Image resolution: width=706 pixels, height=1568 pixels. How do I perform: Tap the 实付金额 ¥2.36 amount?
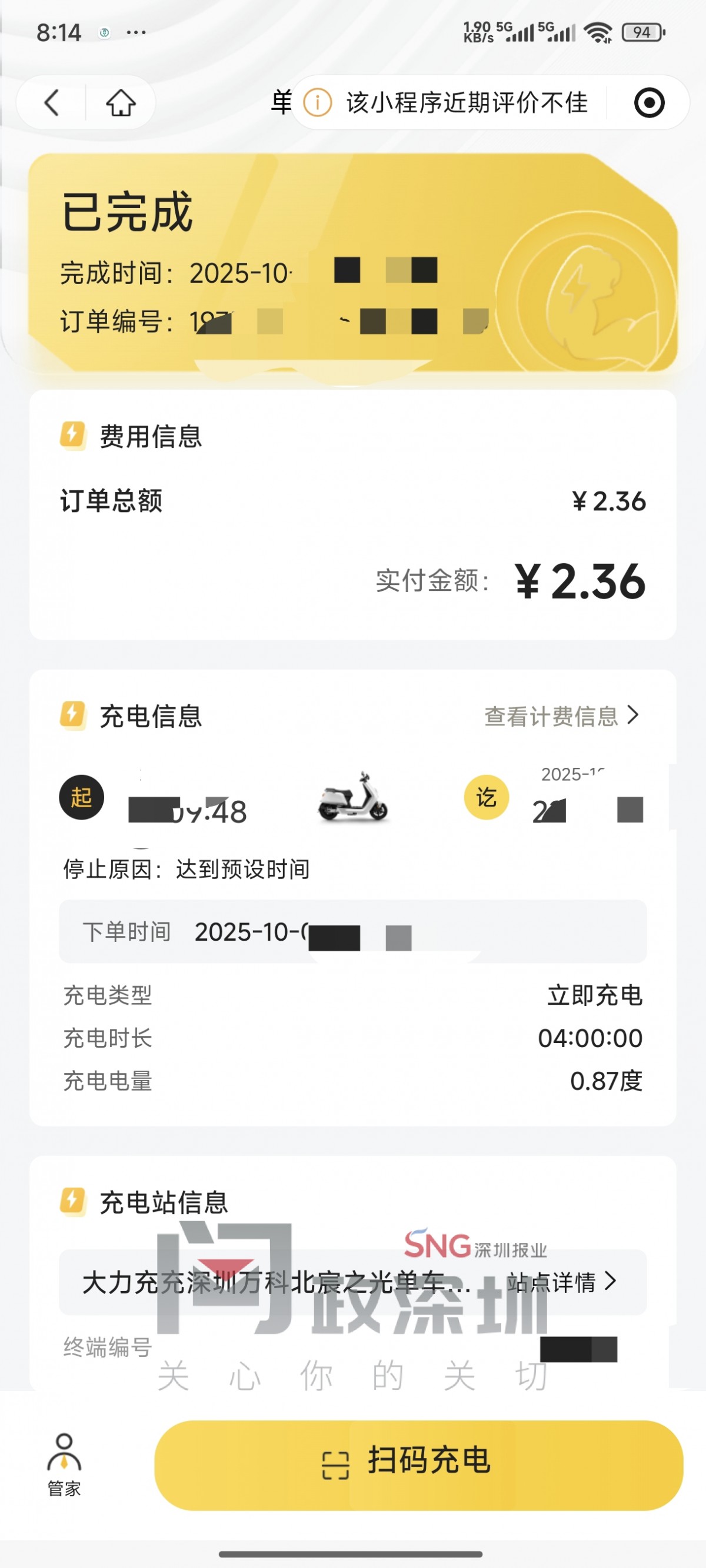click(579, 581)
